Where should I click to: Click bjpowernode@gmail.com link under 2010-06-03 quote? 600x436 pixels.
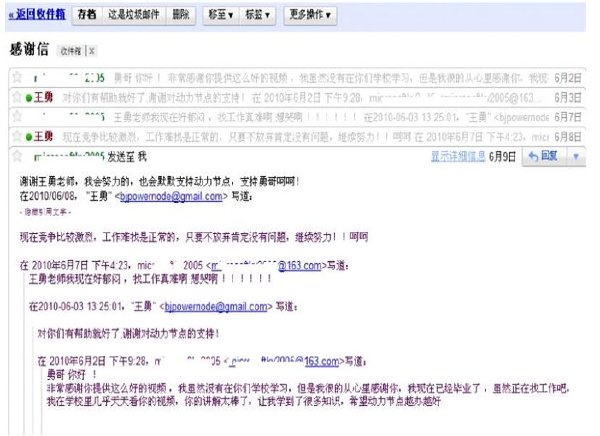216,307
